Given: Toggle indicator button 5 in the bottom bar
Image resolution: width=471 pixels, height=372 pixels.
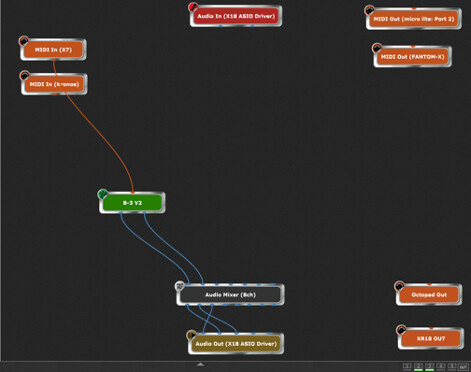Looking at the screenshot, I should pos(452,367).
